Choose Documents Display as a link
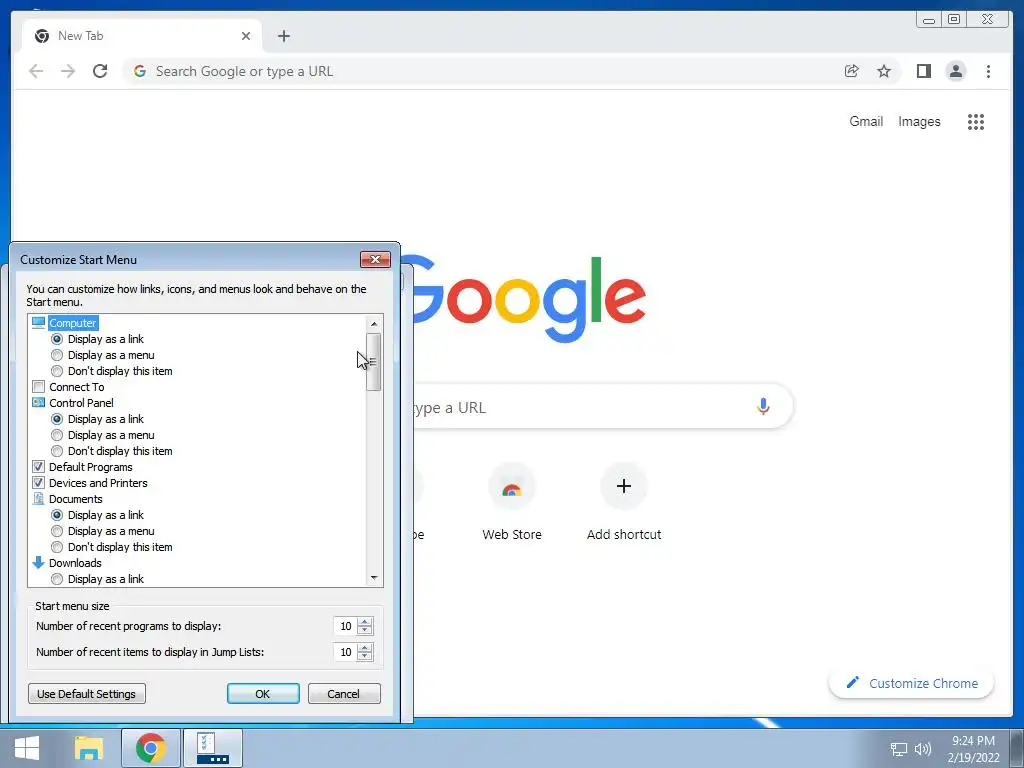Viewport: 1024px width, 768px height. click(57, 515)
